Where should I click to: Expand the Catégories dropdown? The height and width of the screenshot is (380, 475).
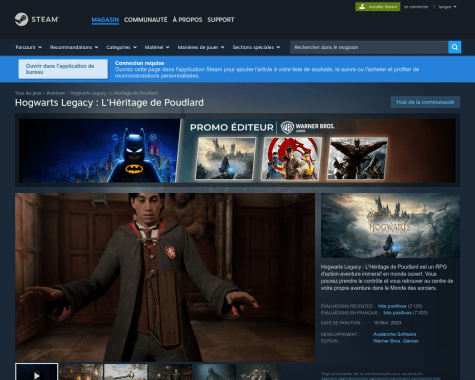click(121, 47)
